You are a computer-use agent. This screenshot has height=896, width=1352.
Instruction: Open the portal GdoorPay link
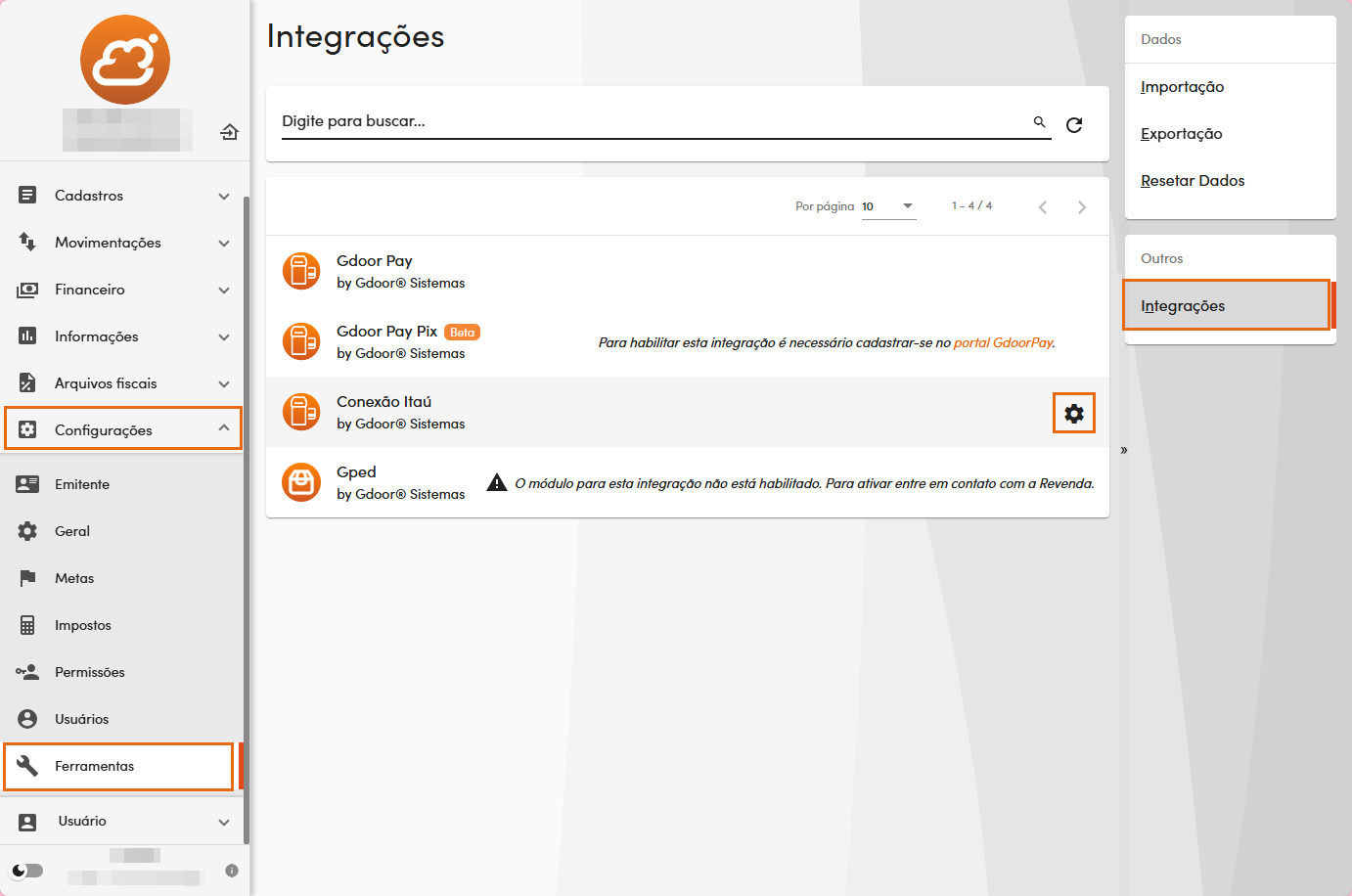coord(1004,342)
